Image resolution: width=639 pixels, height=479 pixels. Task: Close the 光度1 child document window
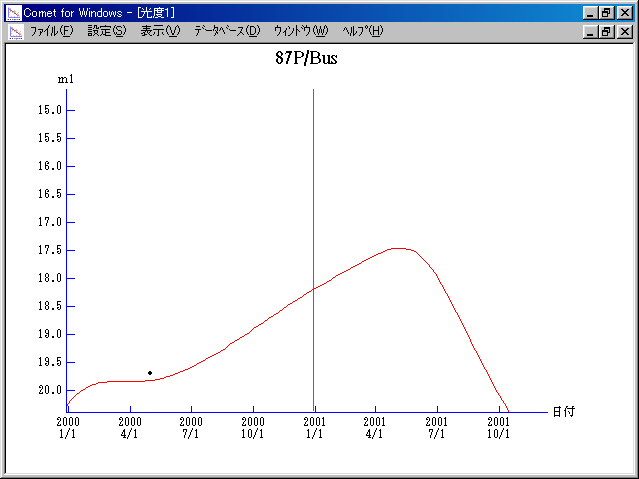[624, 31]
